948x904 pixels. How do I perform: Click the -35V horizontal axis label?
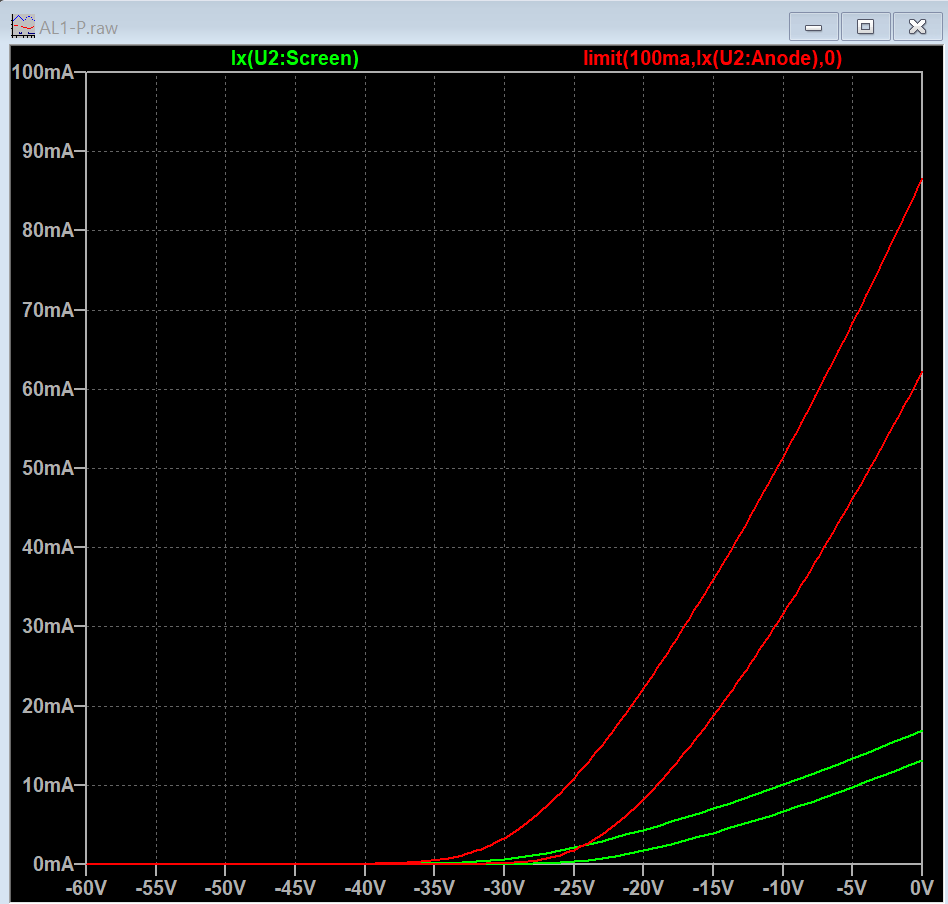point(434,888)
